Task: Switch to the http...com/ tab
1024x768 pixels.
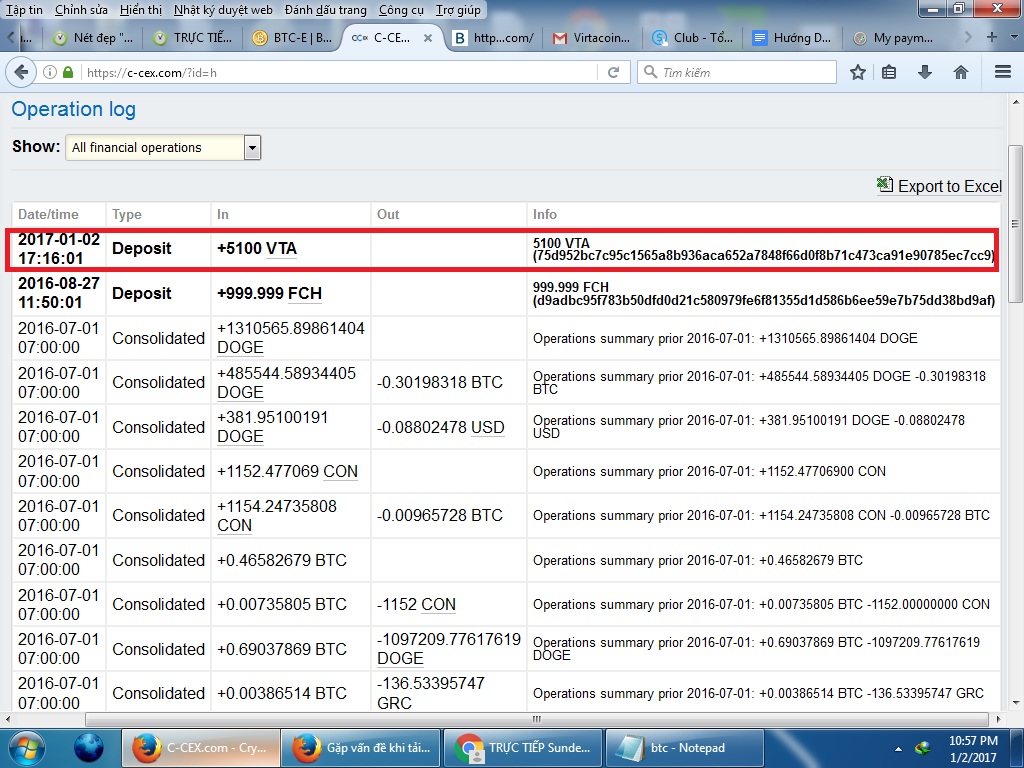Action: 494,38
